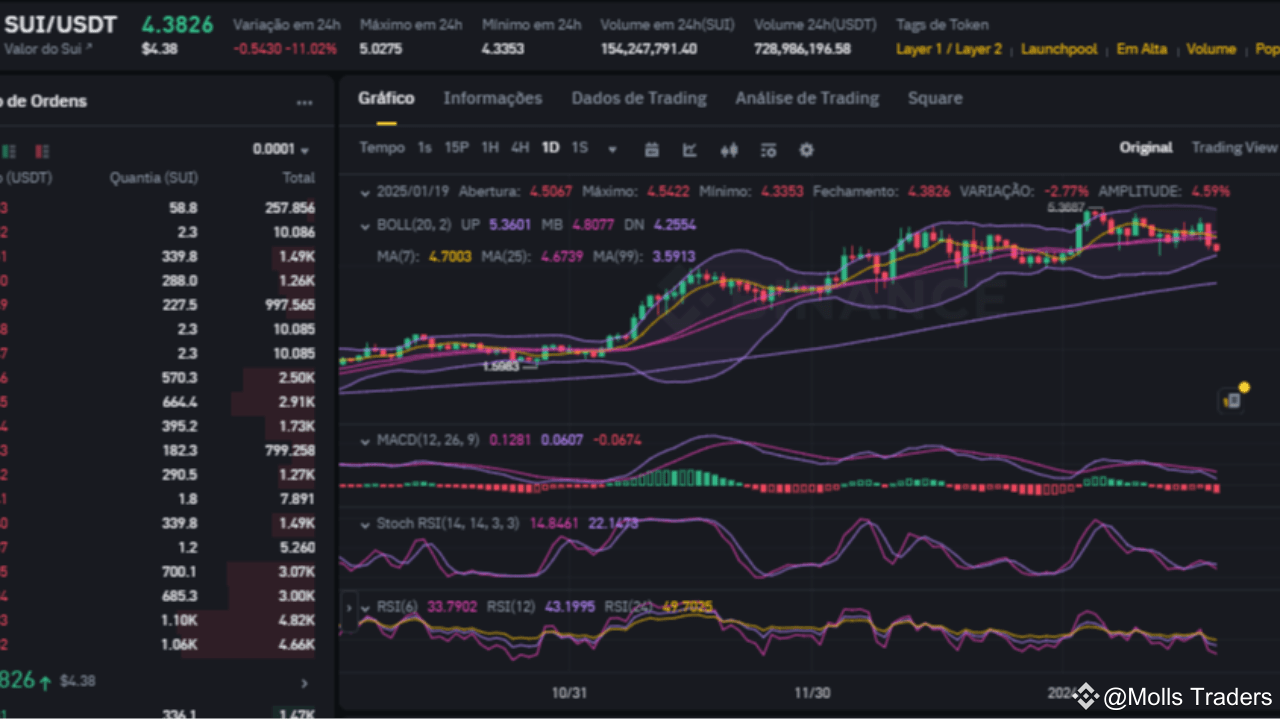This screenshot has width=1280, height=720.
Task: Change candlestick chart type icon
Action: [x=729, y=150]
